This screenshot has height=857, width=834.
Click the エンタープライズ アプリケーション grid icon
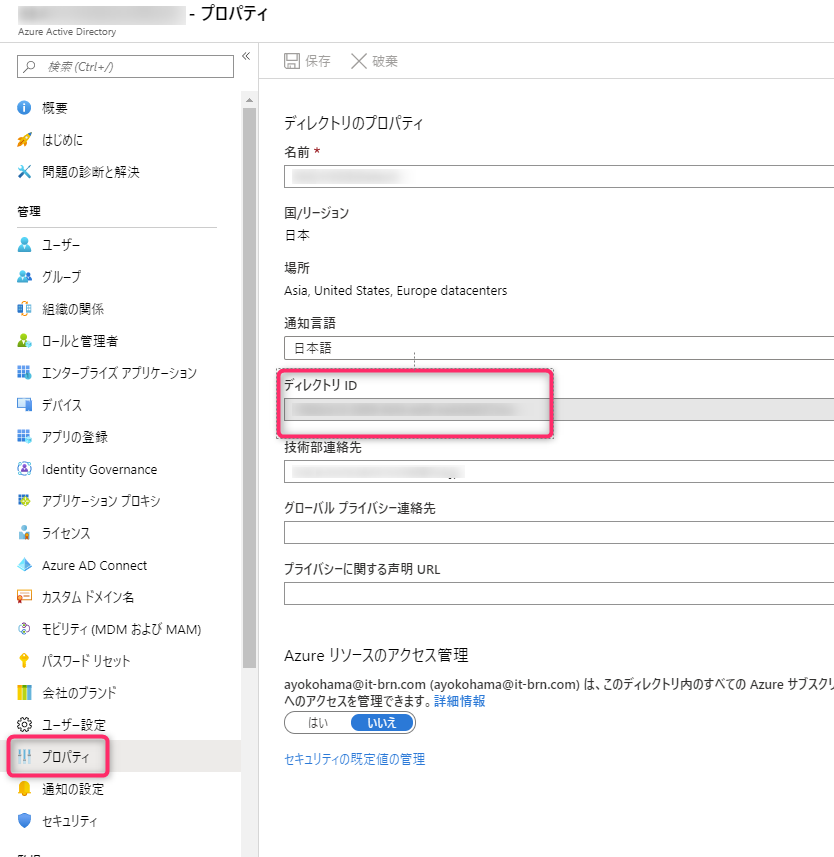(x=24, y=373)
